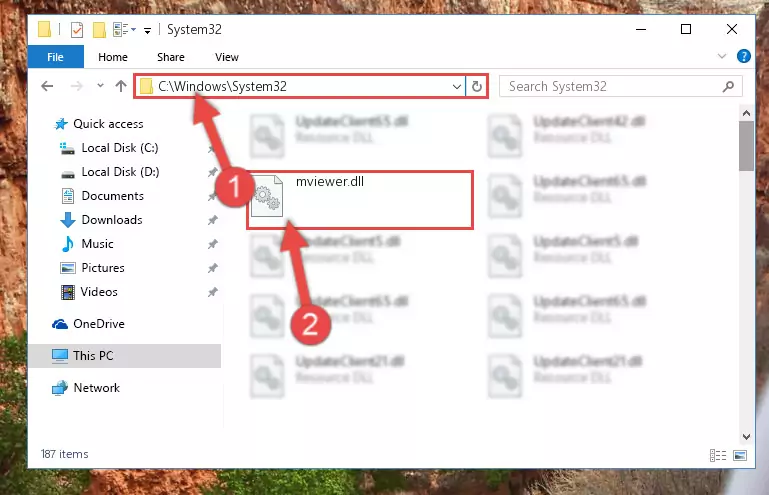Click the Properties checkmark icon in title bar
769x495 pixels.
(x=77, y=30)
